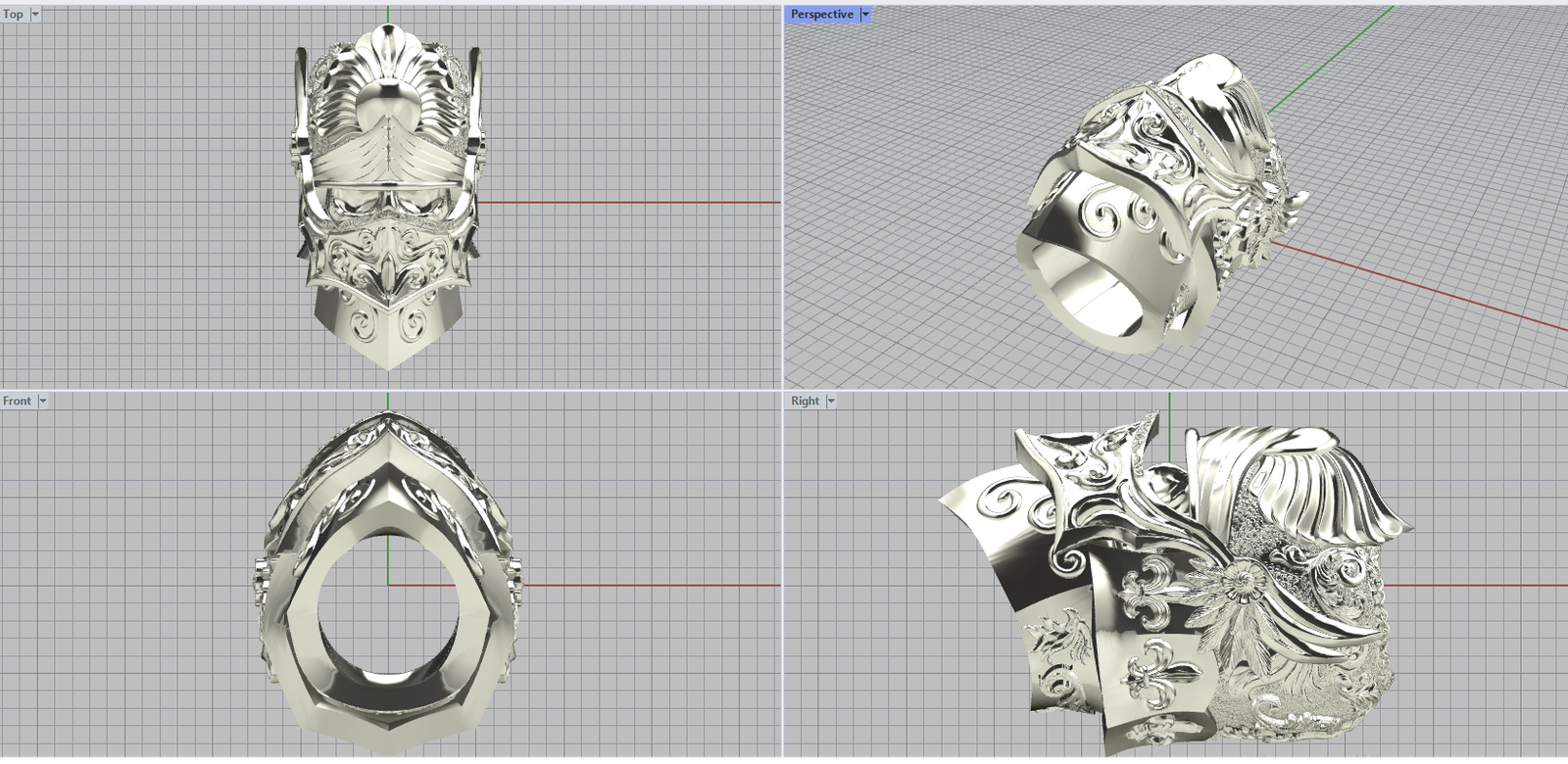
Task: Click the horizontal divider between Top and Front
Action: [392, 390]
